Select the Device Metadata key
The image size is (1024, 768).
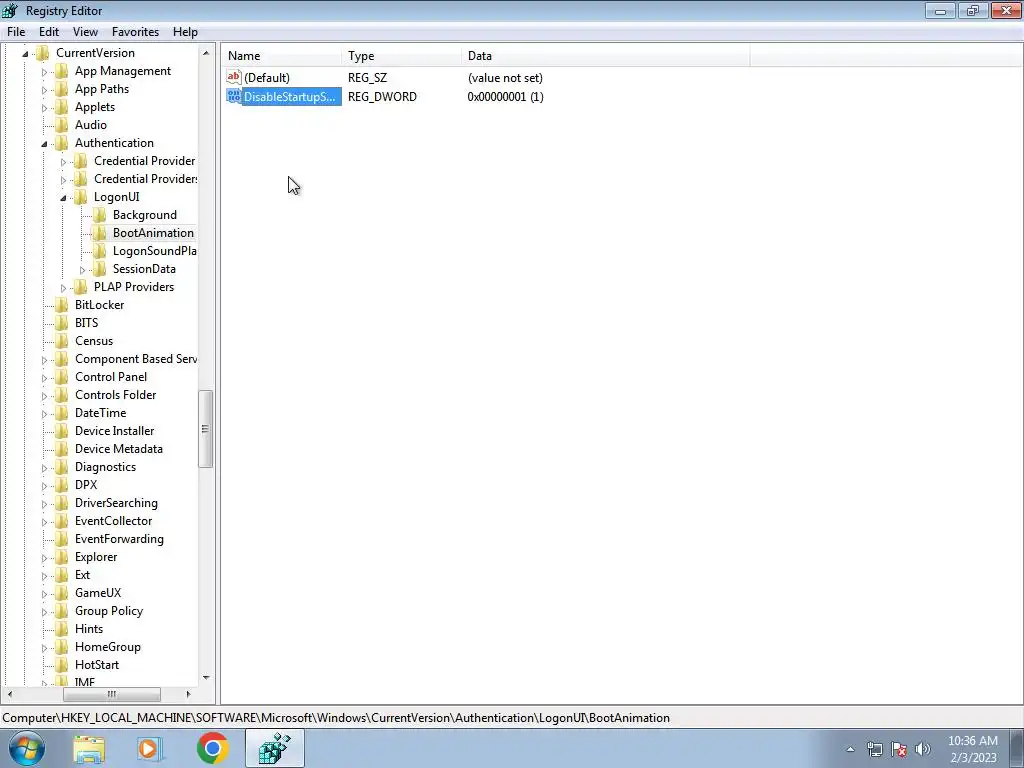[x=119, y=449]
